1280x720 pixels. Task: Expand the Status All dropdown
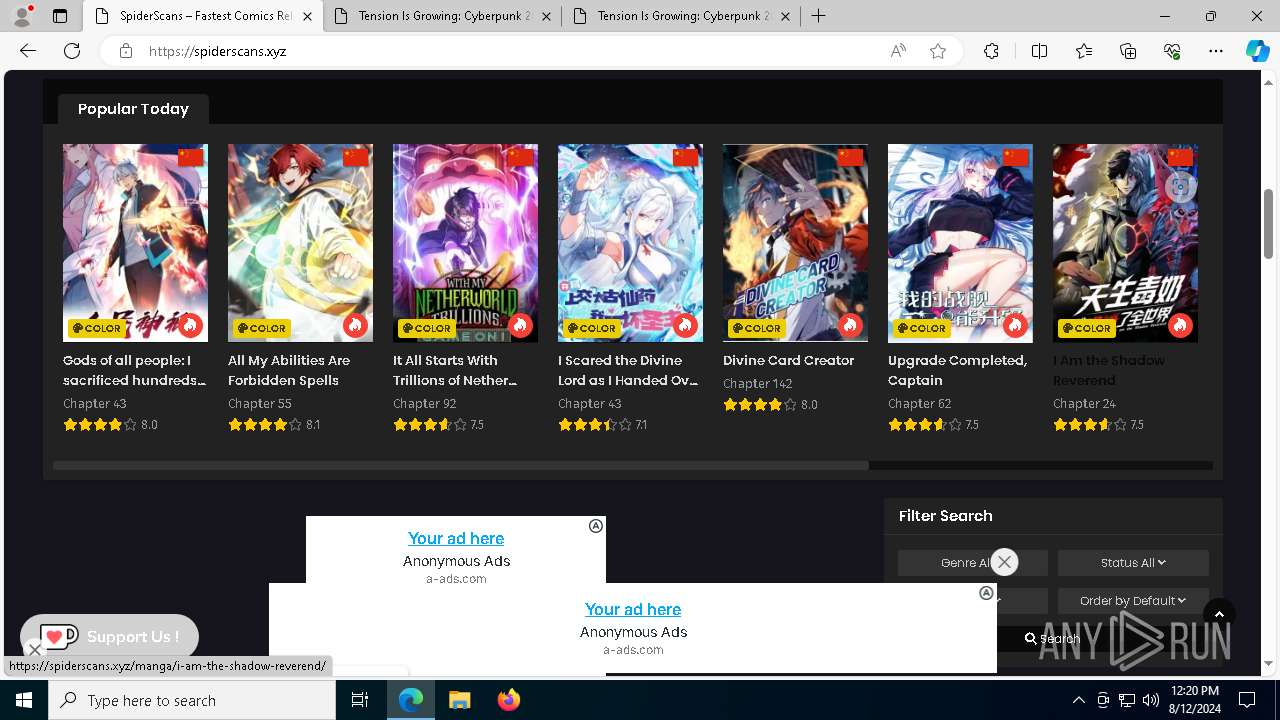pyautogui.click(x=1133, y=563)
